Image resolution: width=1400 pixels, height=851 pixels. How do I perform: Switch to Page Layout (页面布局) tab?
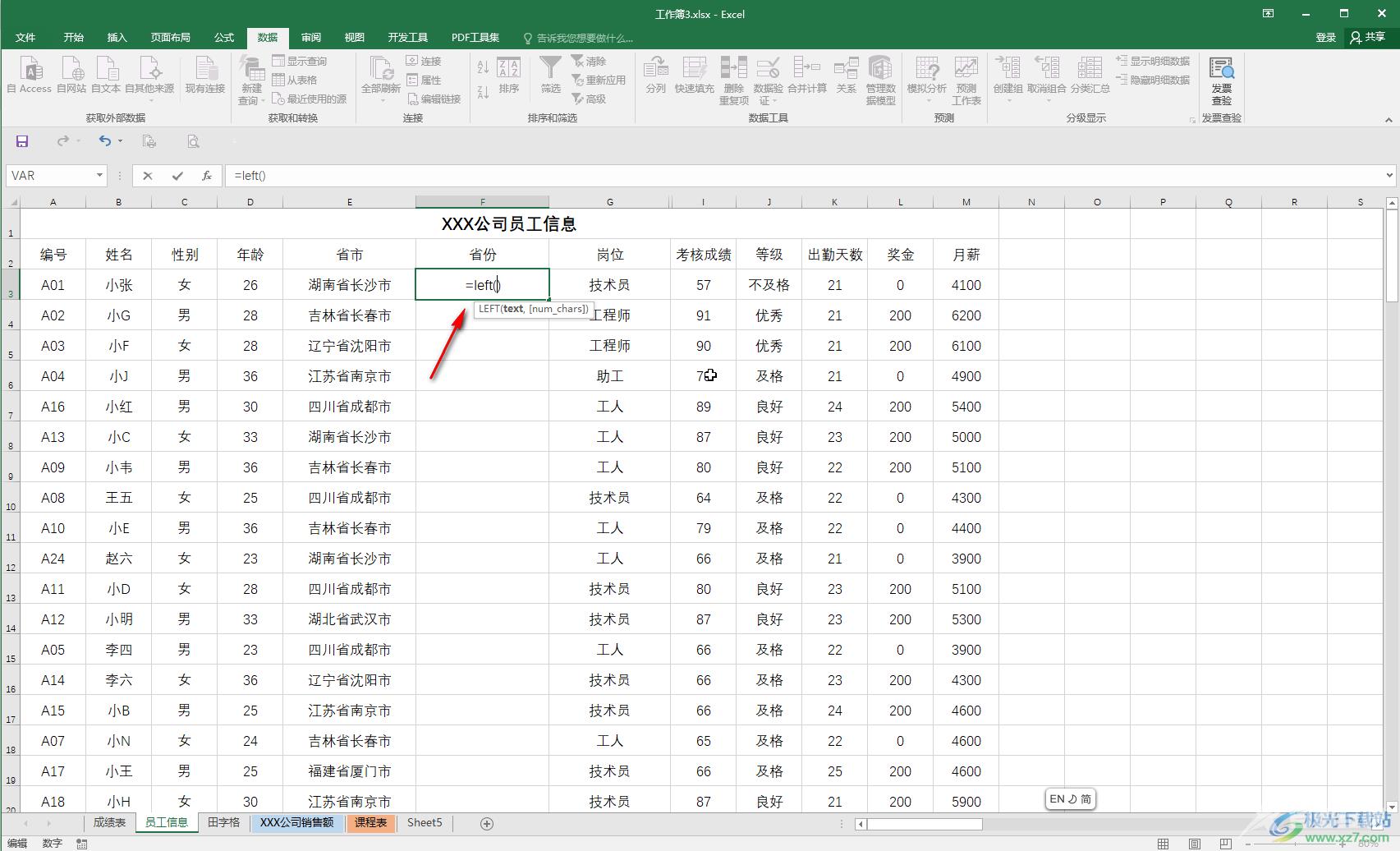171,38
